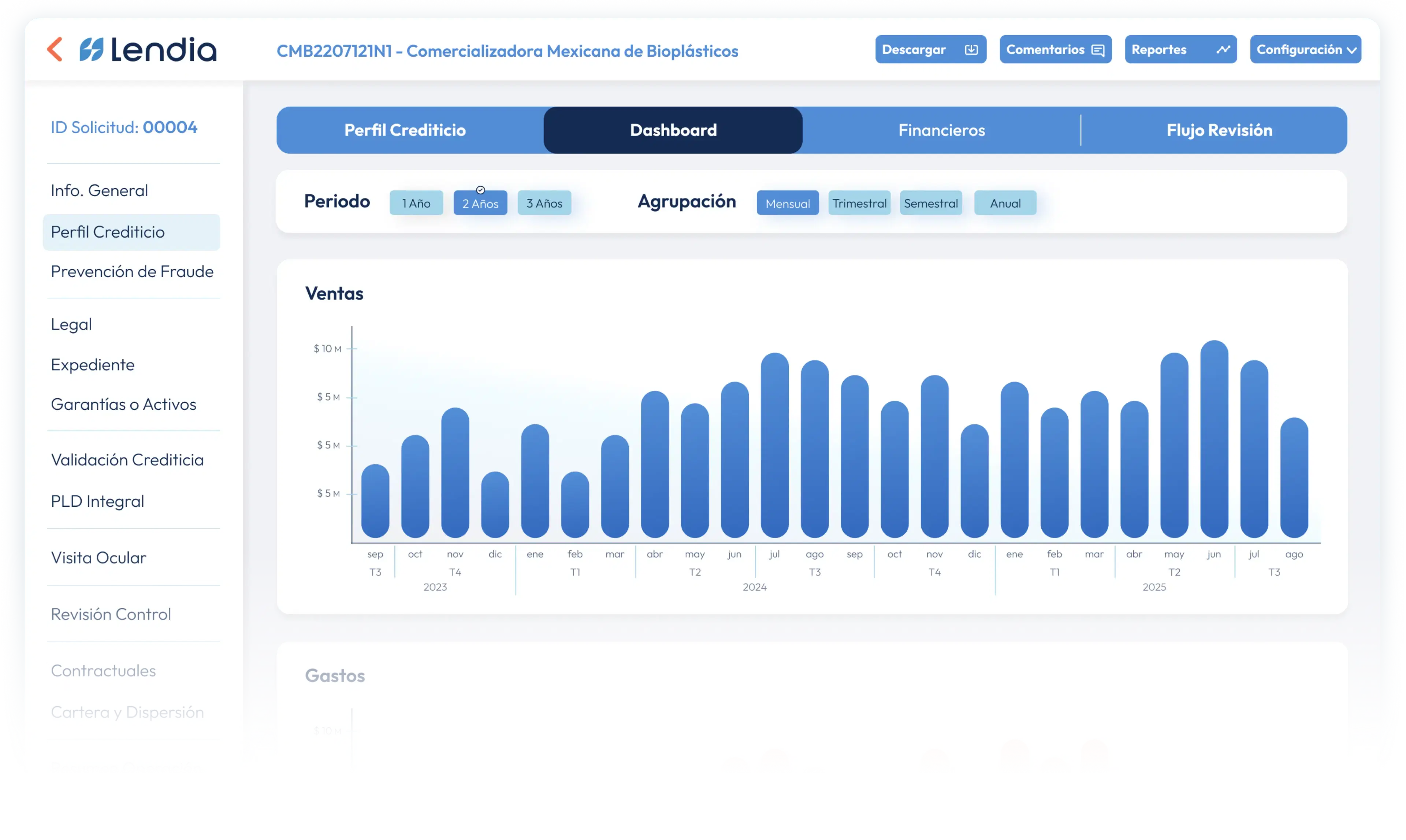
Task: Switch to the Flujo Revisión tab
Action: click(x=1219, y=130)
